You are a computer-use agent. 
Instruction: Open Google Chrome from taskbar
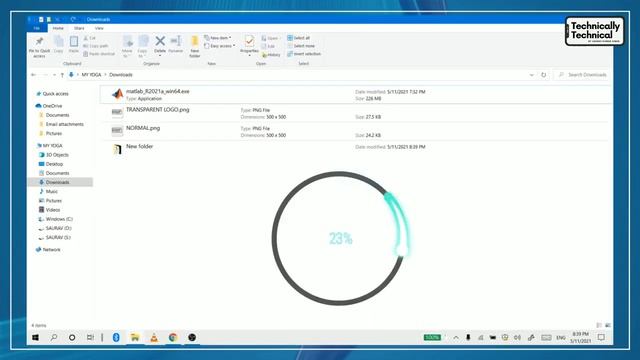click(x=173, y=338)
